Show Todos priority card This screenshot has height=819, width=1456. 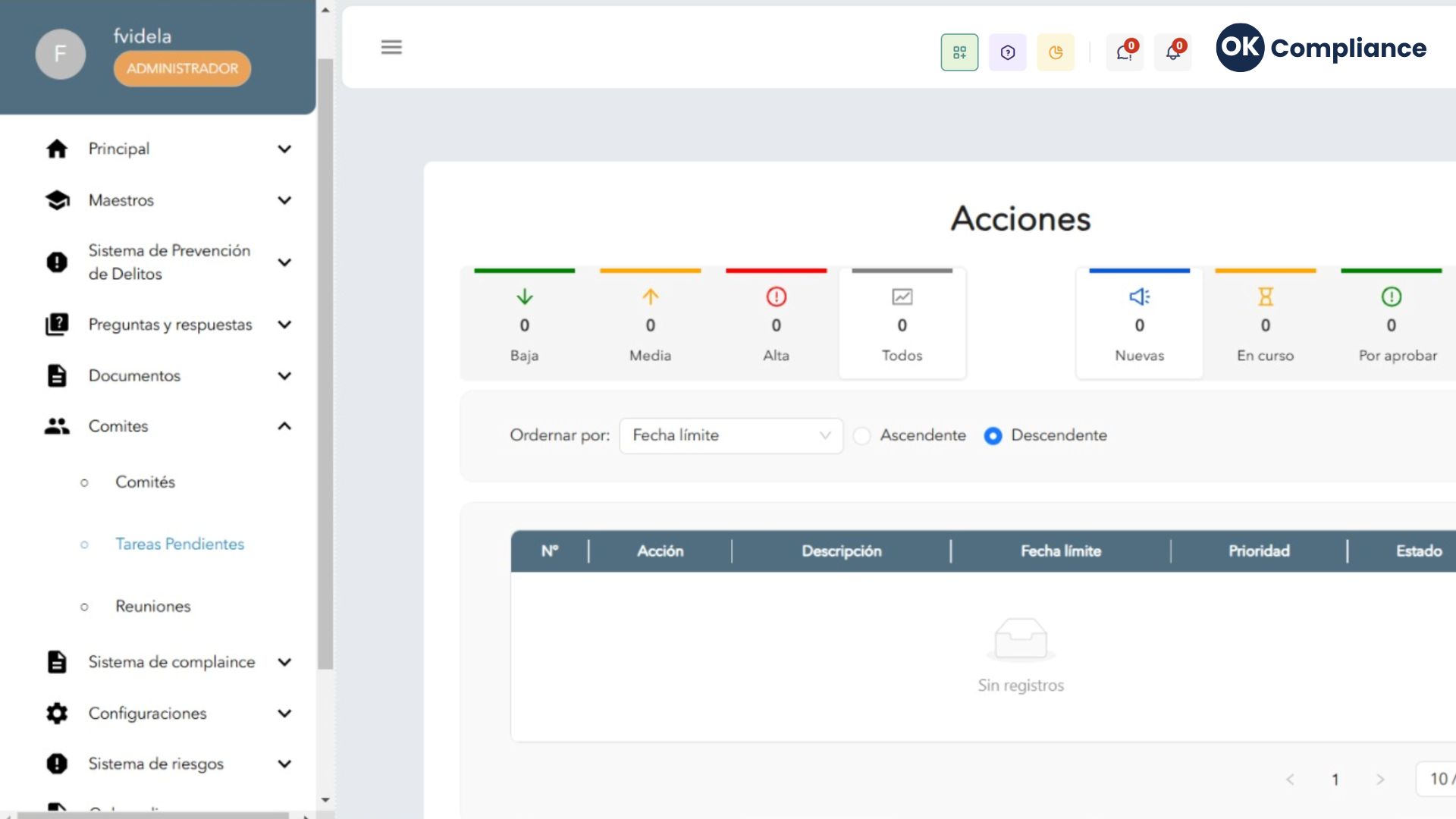tap(902, 324)
